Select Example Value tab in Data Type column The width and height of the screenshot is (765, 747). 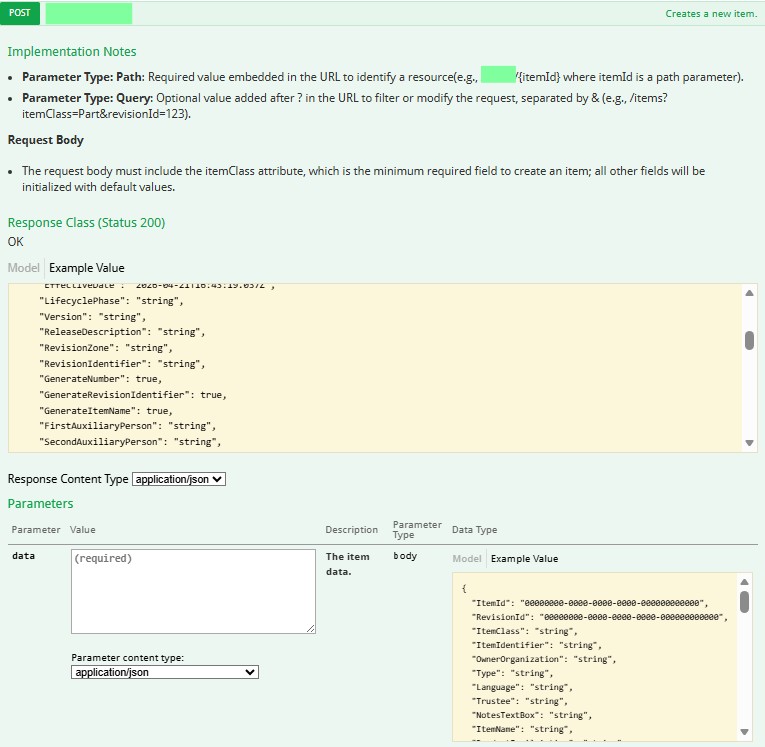[x=524, y=559]
